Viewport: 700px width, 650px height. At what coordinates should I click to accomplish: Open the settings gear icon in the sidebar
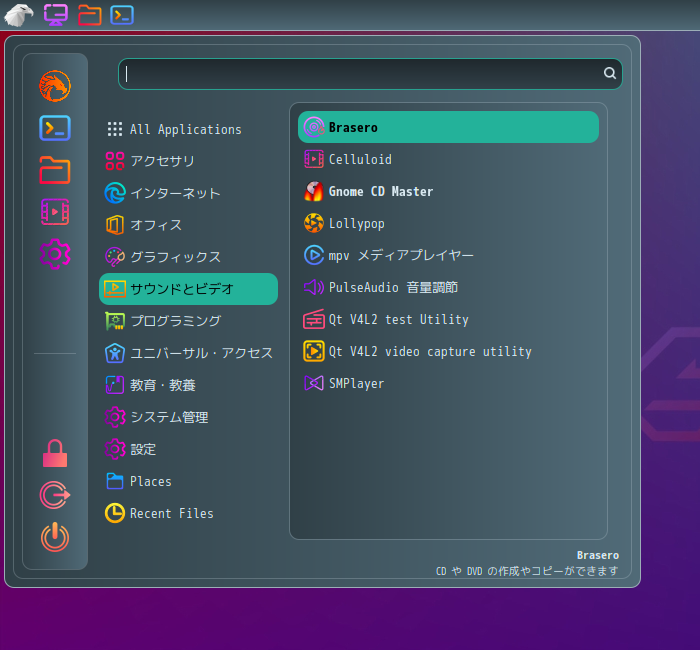[x=55, y=254]
